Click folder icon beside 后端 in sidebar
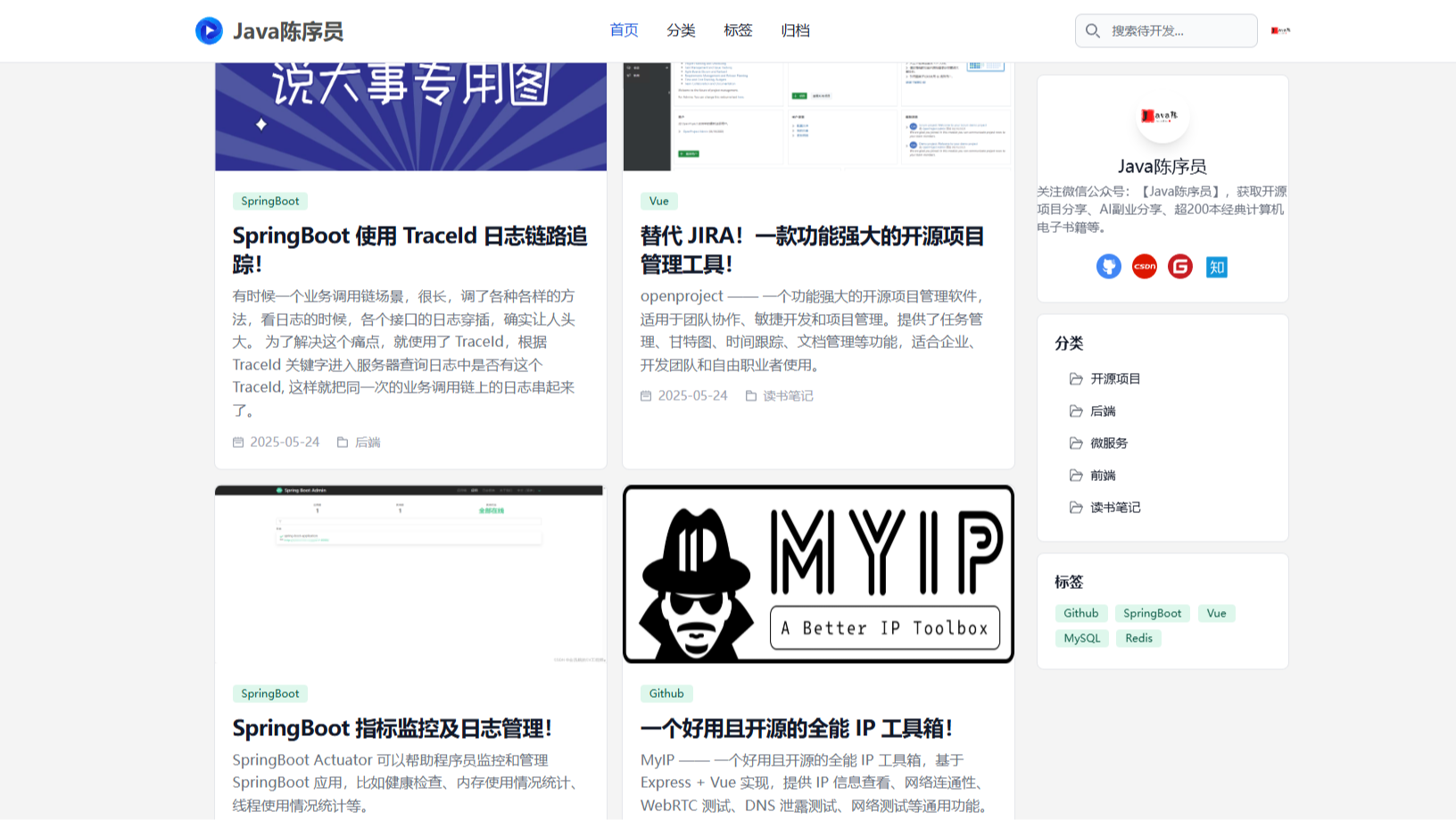The image size is (1456, 820). coord(1076,411)
